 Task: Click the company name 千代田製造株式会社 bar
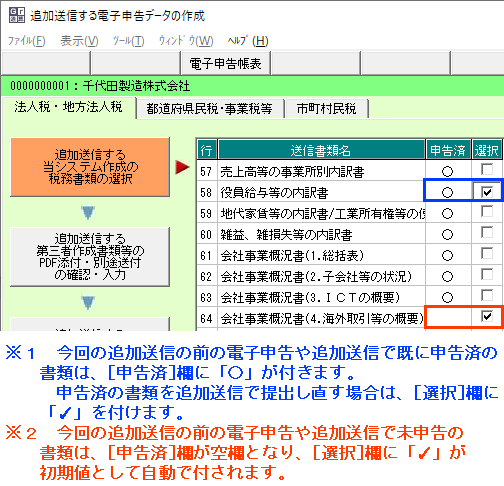[x=252, y=86]
